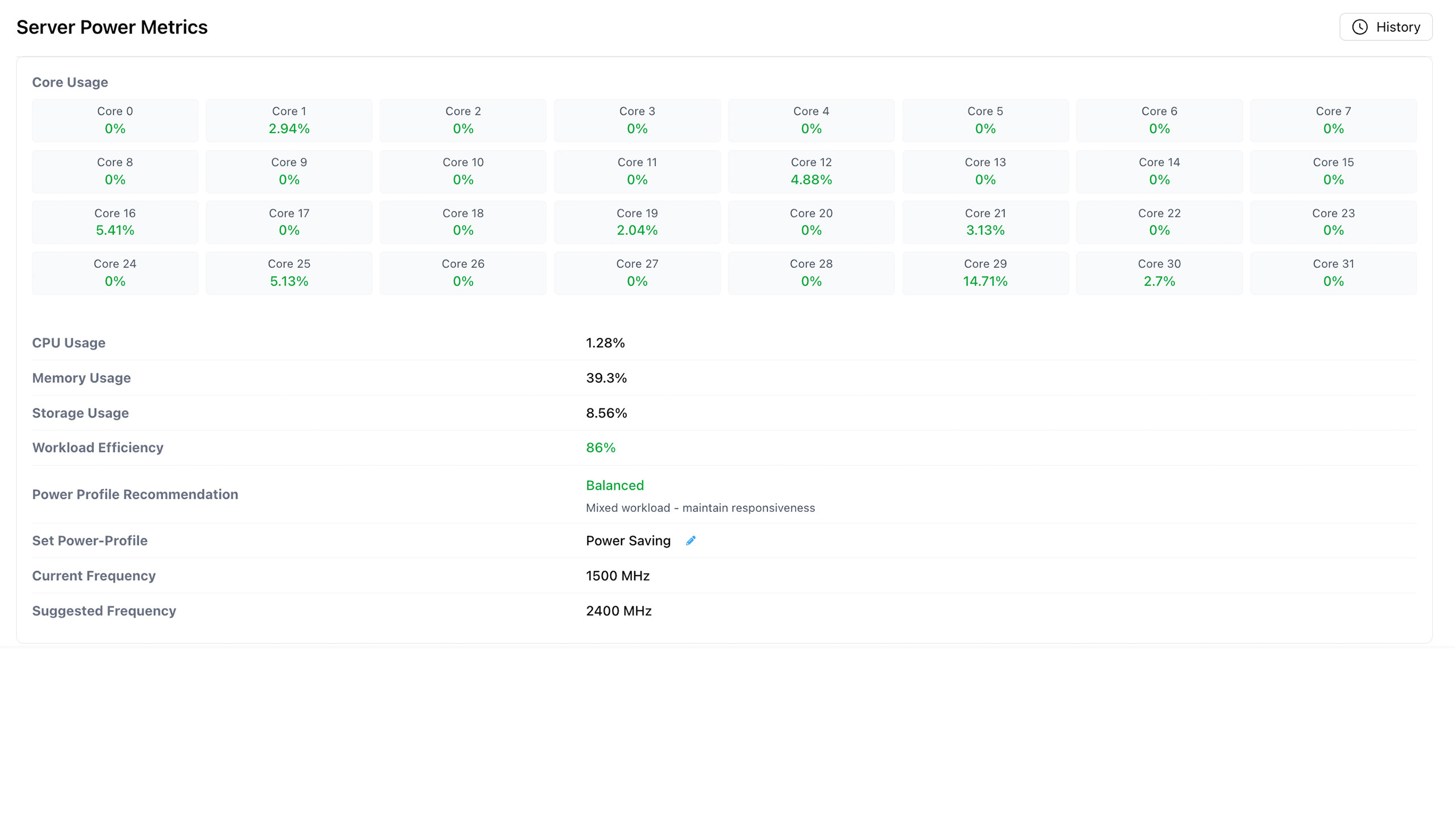Select the Core 29 usage tile
The width and height of the screenshot is (1456, 819).
985,273
